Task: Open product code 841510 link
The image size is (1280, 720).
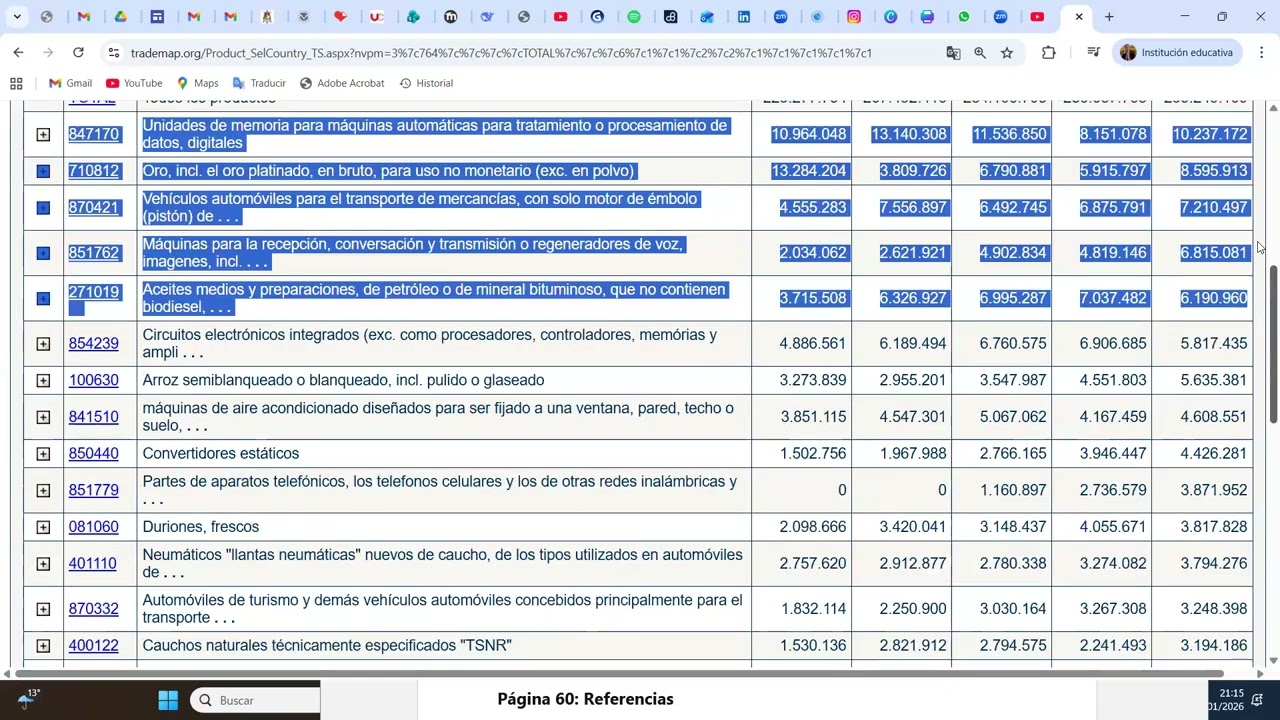Action: click(x=94, y=417)
